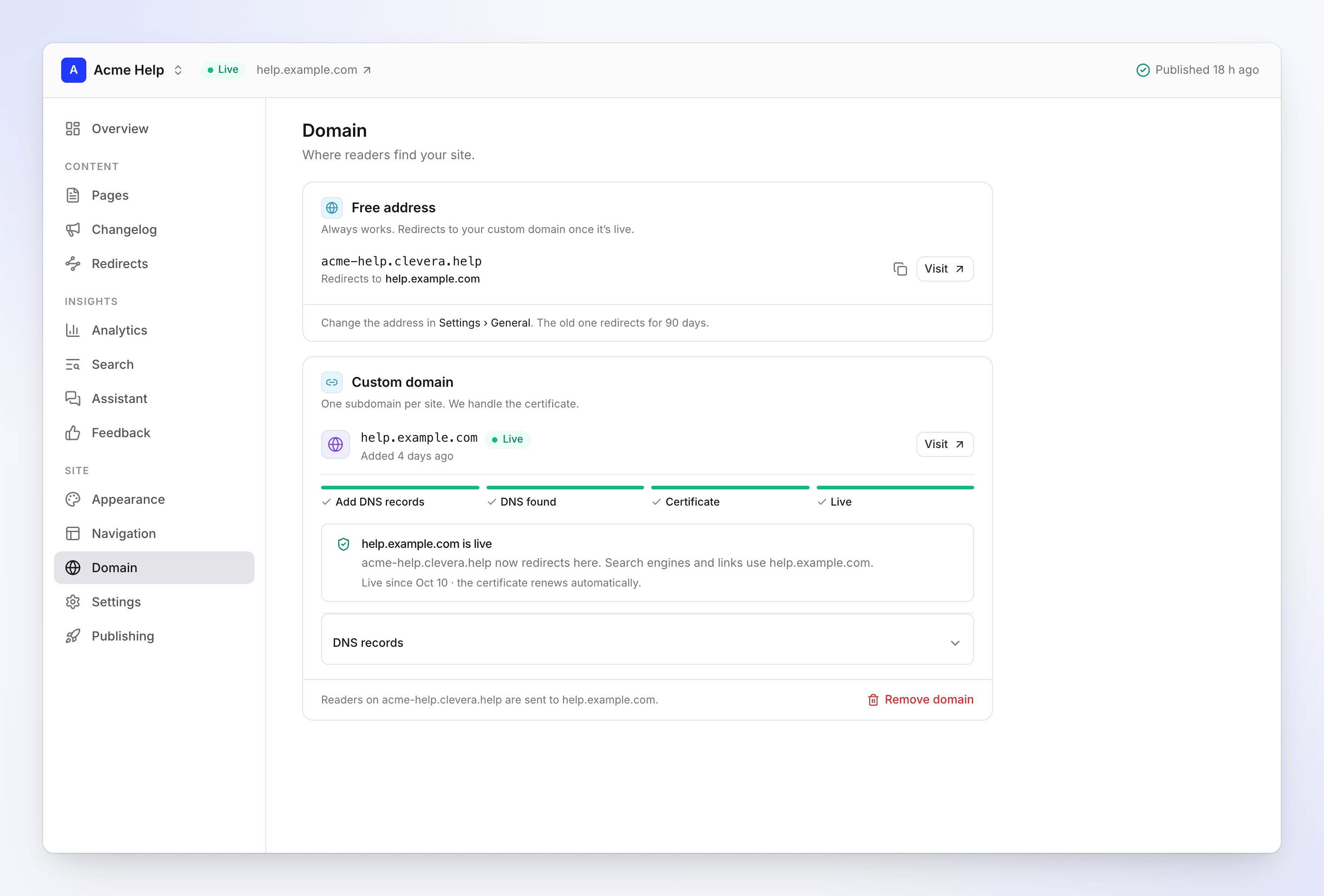Click Remove domain

pyautogui.click(x=920, y=700)
